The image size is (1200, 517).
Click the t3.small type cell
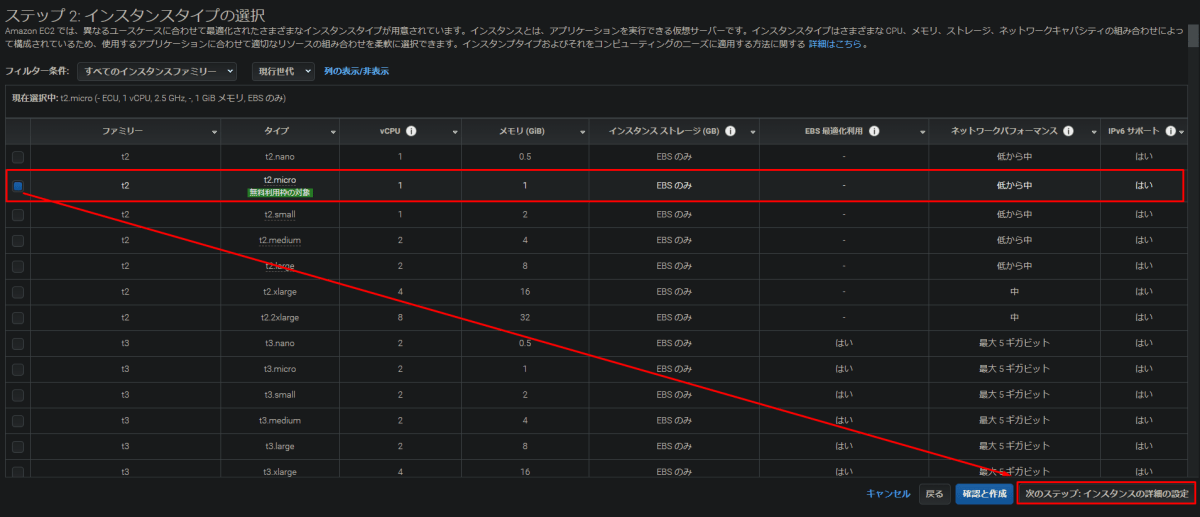coord(278,395)
